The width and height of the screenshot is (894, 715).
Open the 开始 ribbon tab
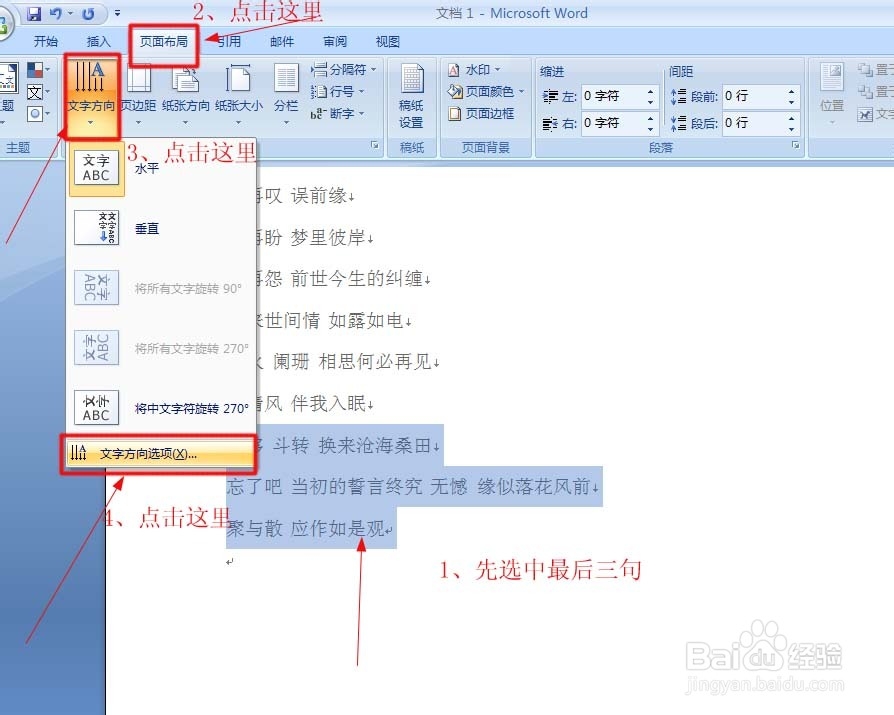coord(46,41)
